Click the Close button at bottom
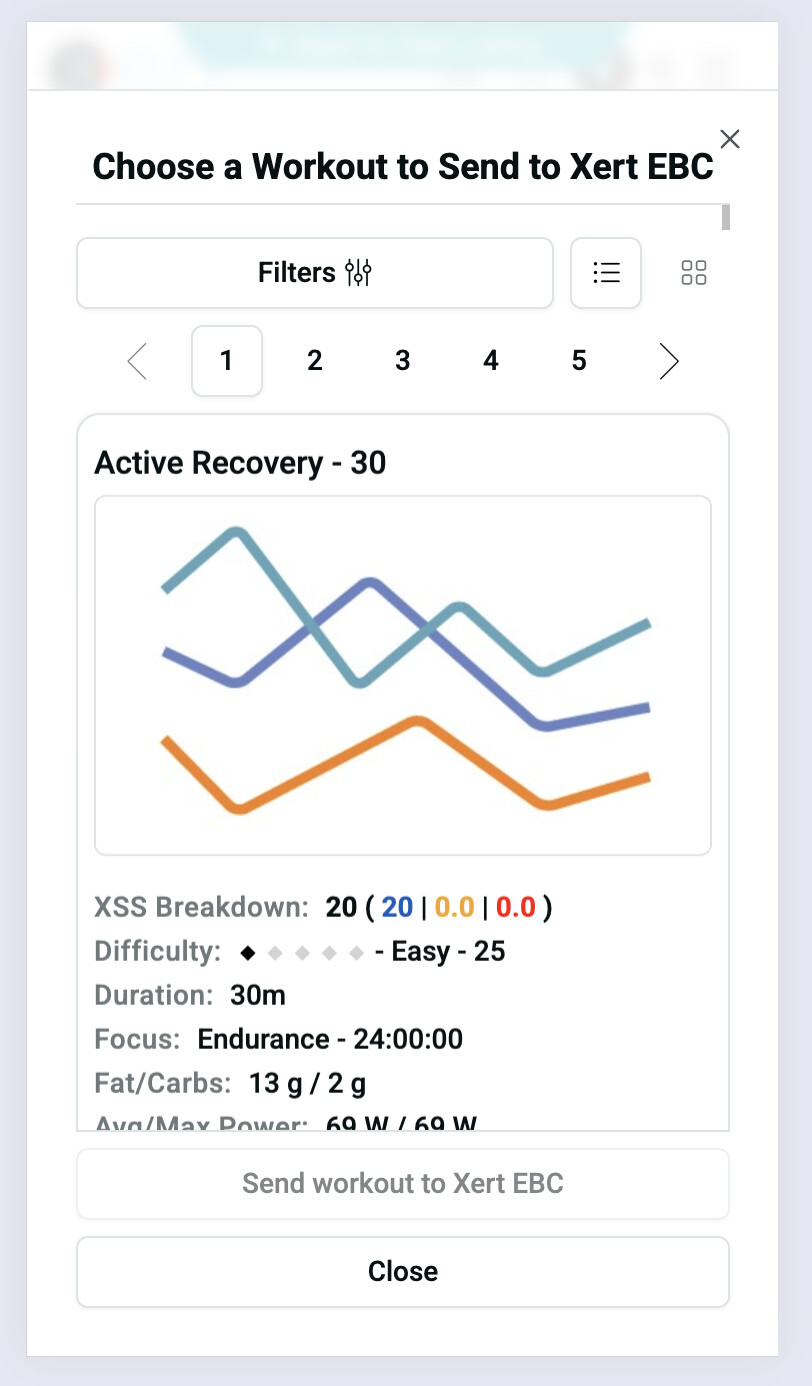The width and height of the screenshot is (812, 1386). (x=403, y=1271)
